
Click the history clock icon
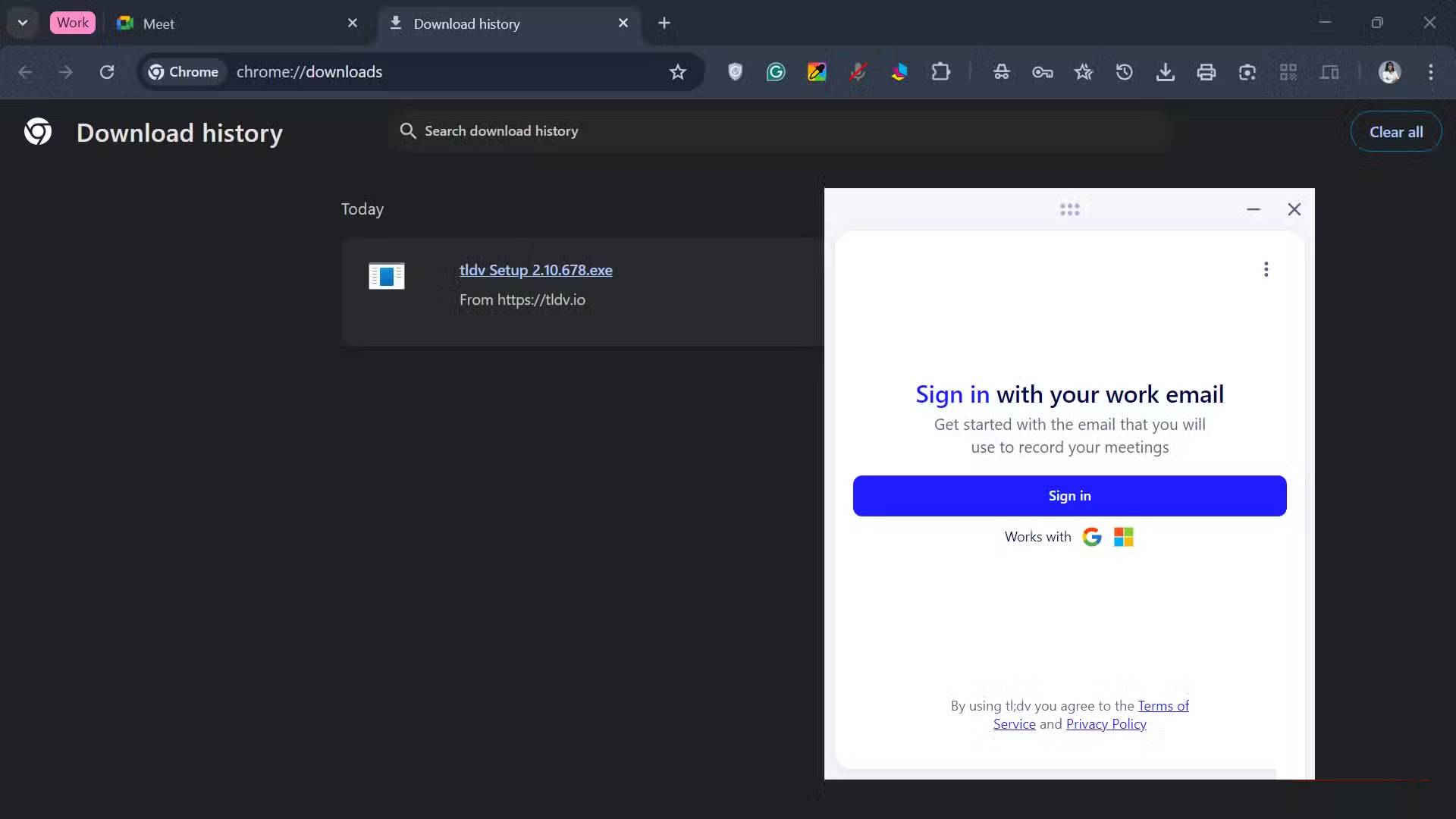click(1124, 72)
